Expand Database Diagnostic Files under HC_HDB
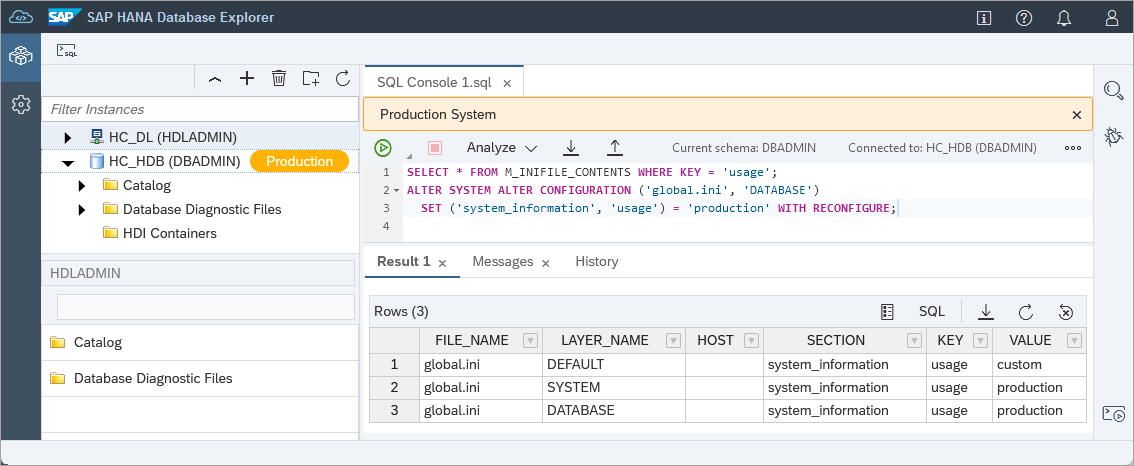The width and height of the screenshot is (1134, 466). pyautogui.click(x=82, y=210)
